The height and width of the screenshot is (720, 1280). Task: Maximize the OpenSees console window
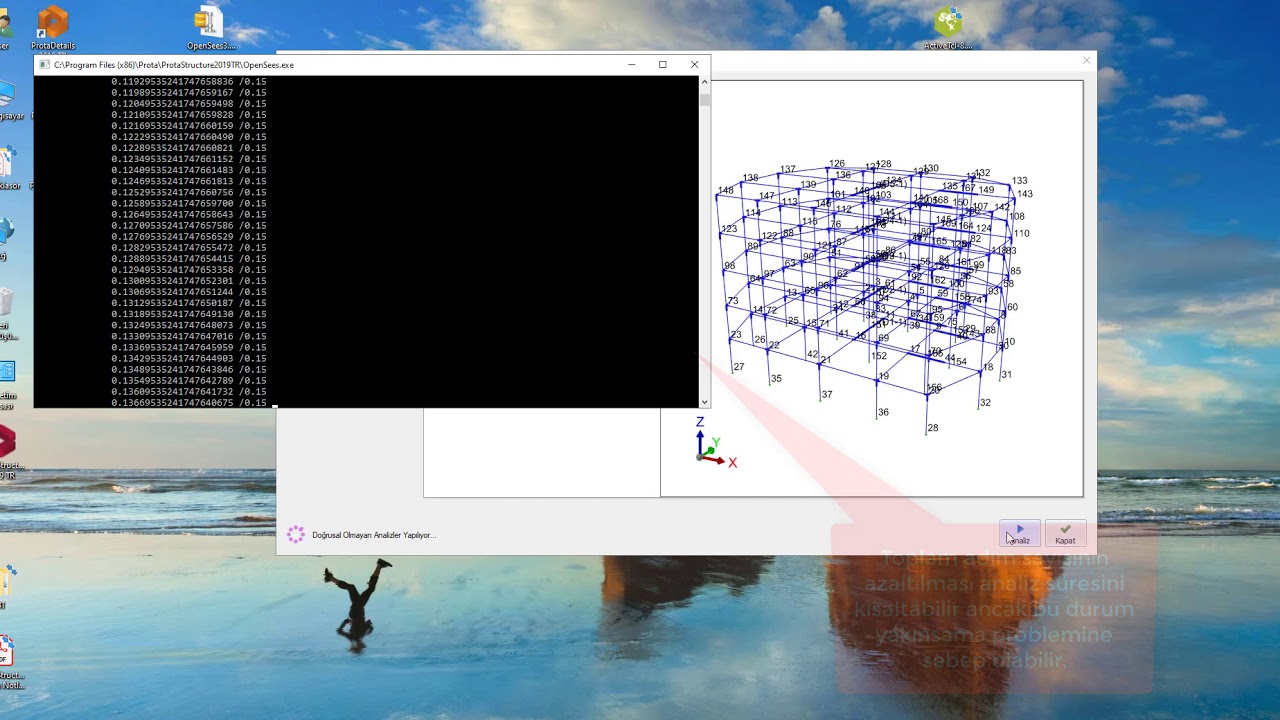click(x=662, y=65)
